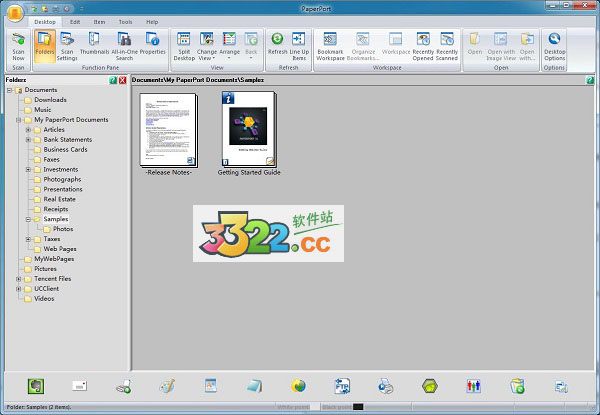Screen dimensions: 600x415
Task: Open Scan Settings from the ribbon
Action: (x=68, y=46)
